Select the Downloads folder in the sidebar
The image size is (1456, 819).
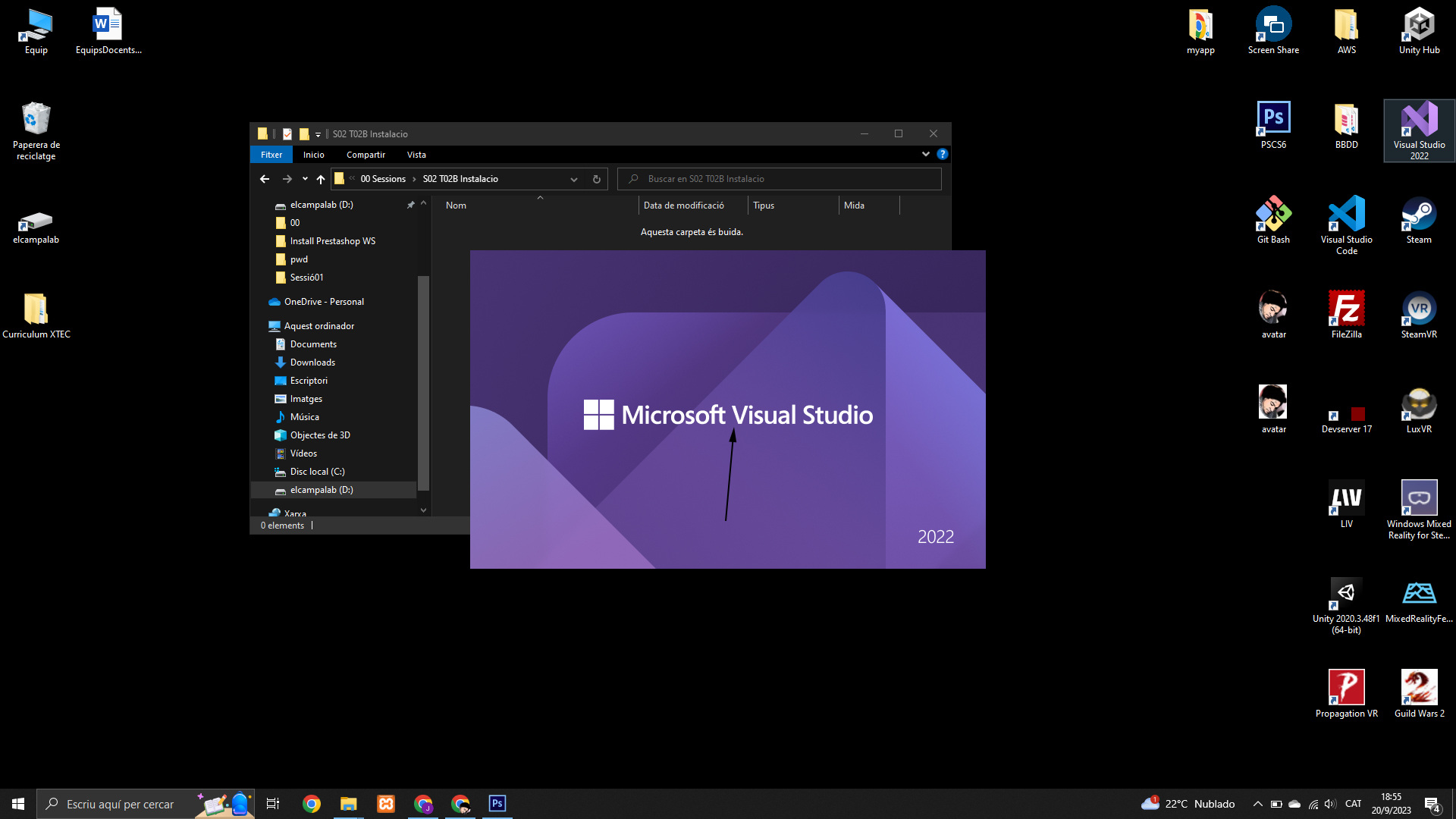point(312,362)
